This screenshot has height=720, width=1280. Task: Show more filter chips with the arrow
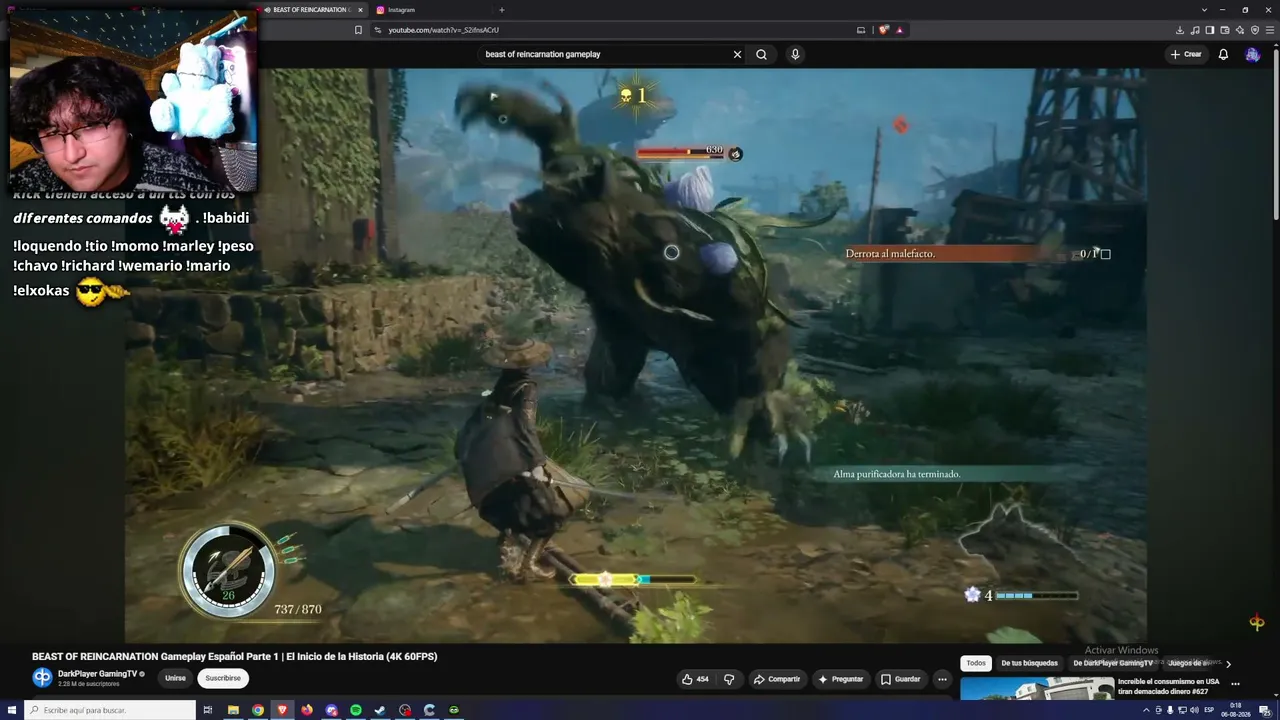tap(1228, 663)
